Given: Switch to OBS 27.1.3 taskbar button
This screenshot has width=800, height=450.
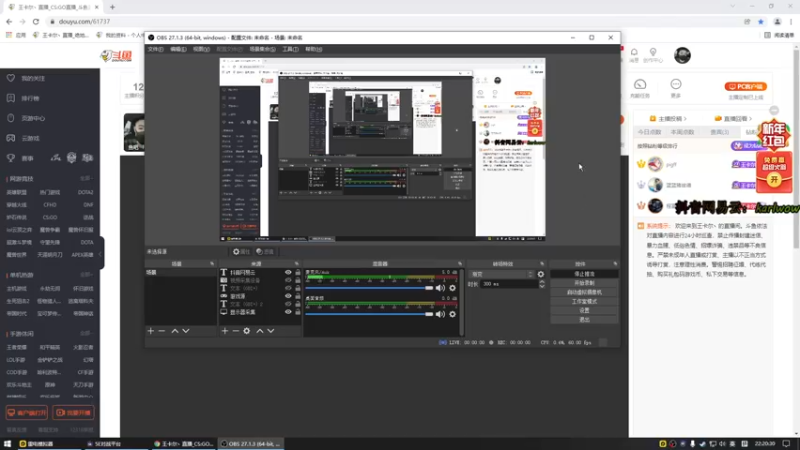Looking at the screenshot, I should (x=251, y=444).
